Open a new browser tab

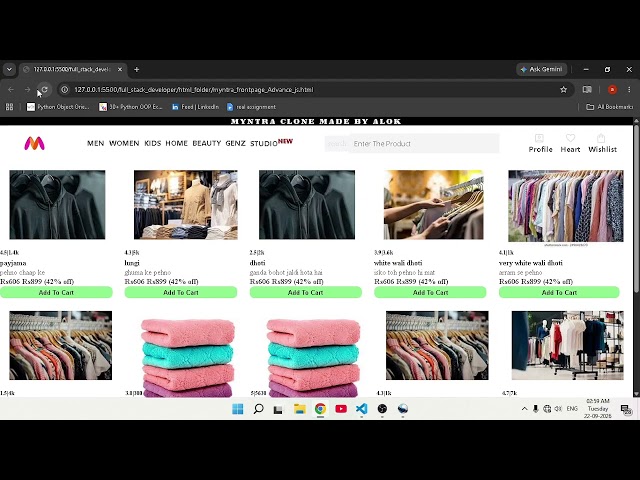pyautogui.click(x=137, y=69)
